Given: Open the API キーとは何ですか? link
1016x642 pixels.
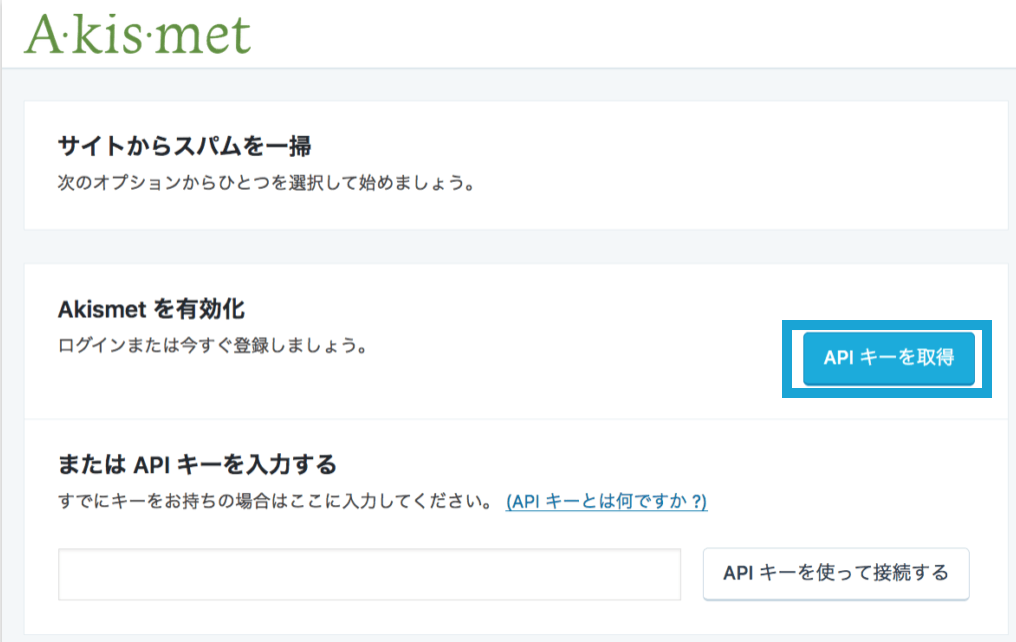Looking at the screenshot, I should coord(606,501).
